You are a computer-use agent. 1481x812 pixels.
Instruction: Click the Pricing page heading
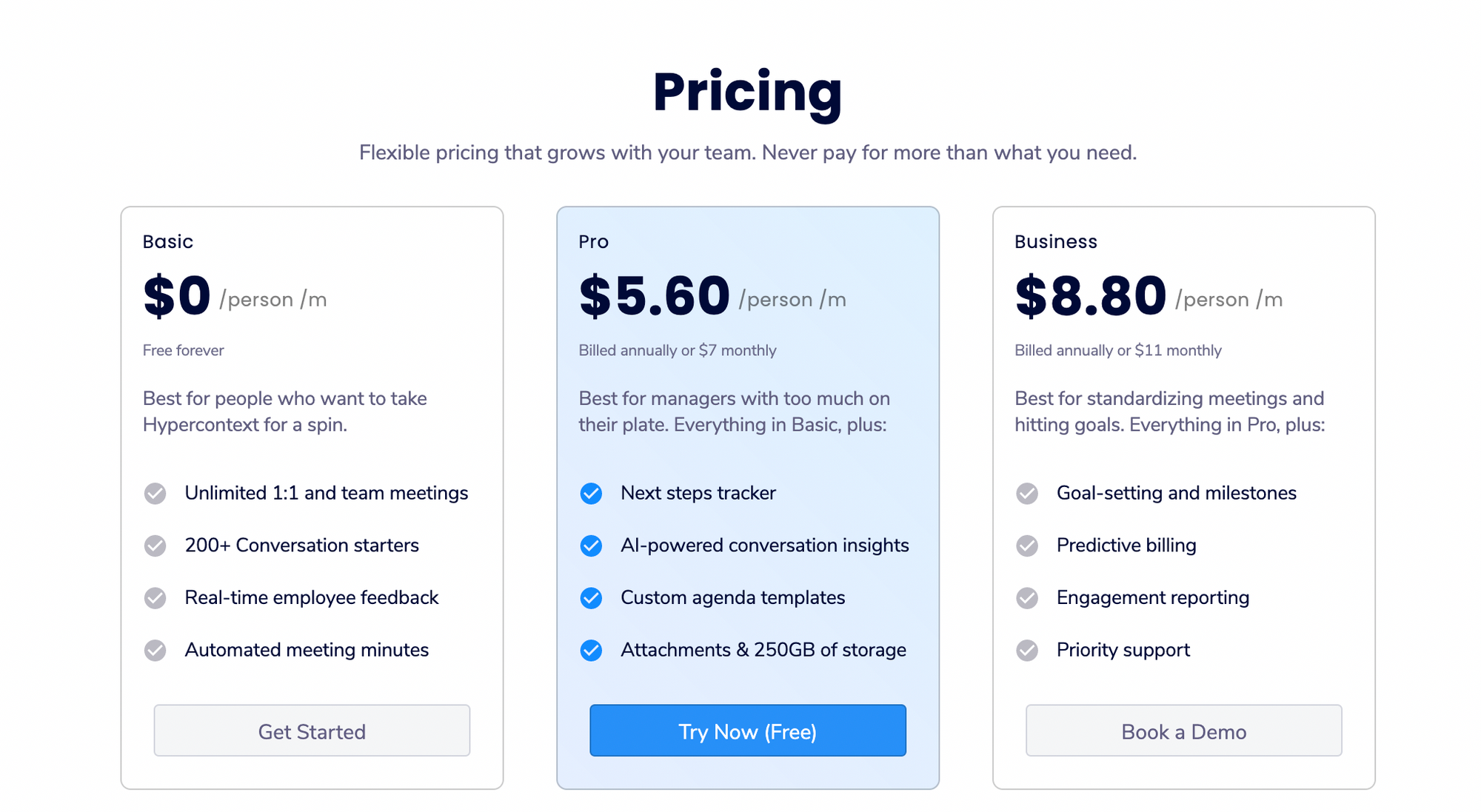747,92
